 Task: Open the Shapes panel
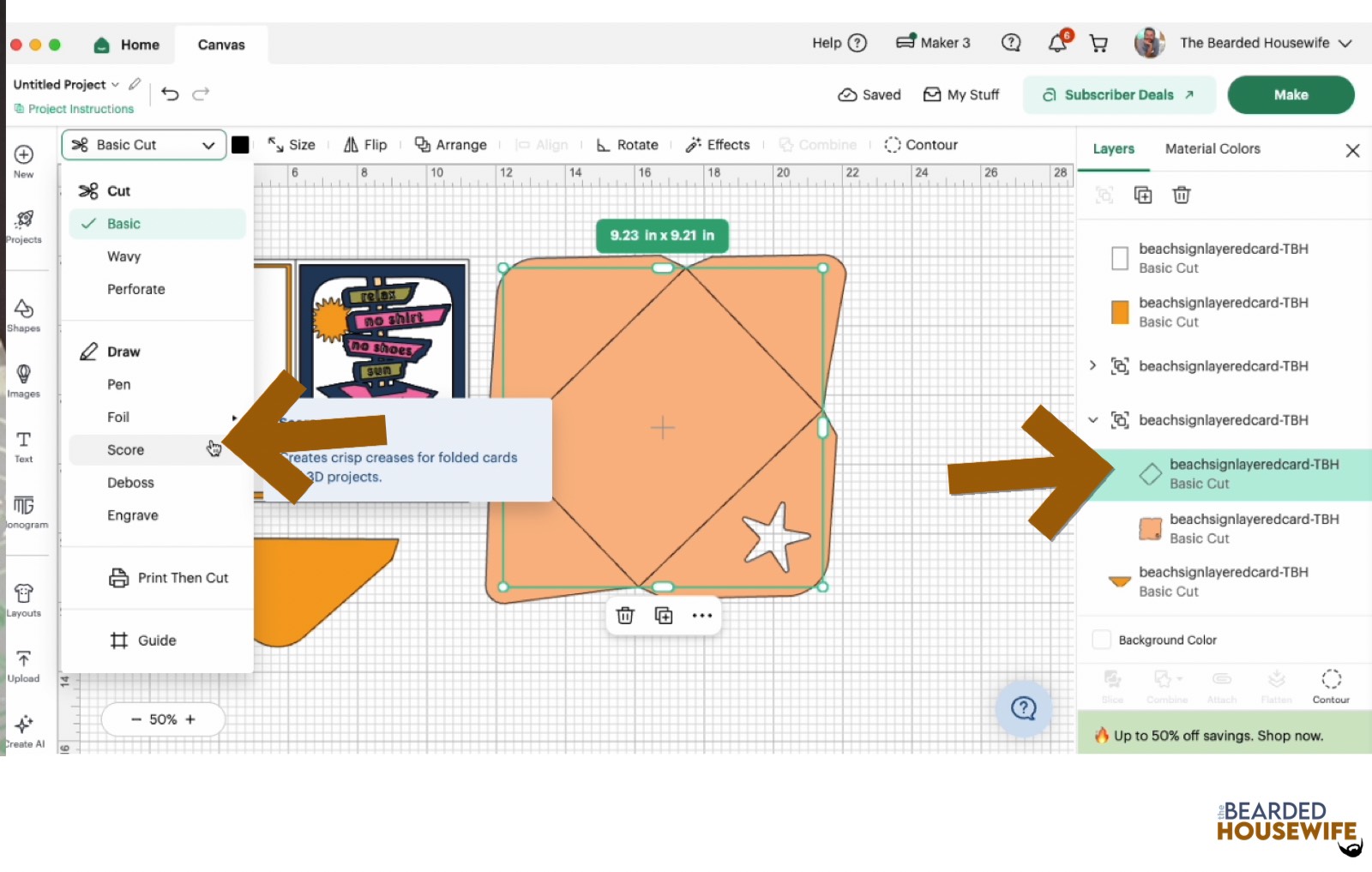click(x=24, y=316)
